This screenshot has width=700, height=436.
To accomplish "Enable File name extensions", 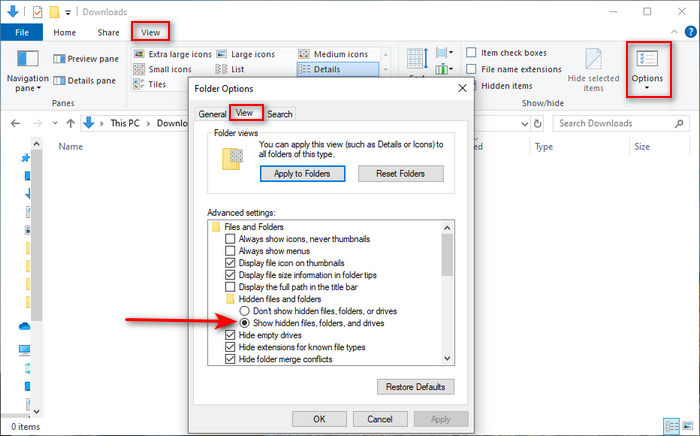I will 471,69.
